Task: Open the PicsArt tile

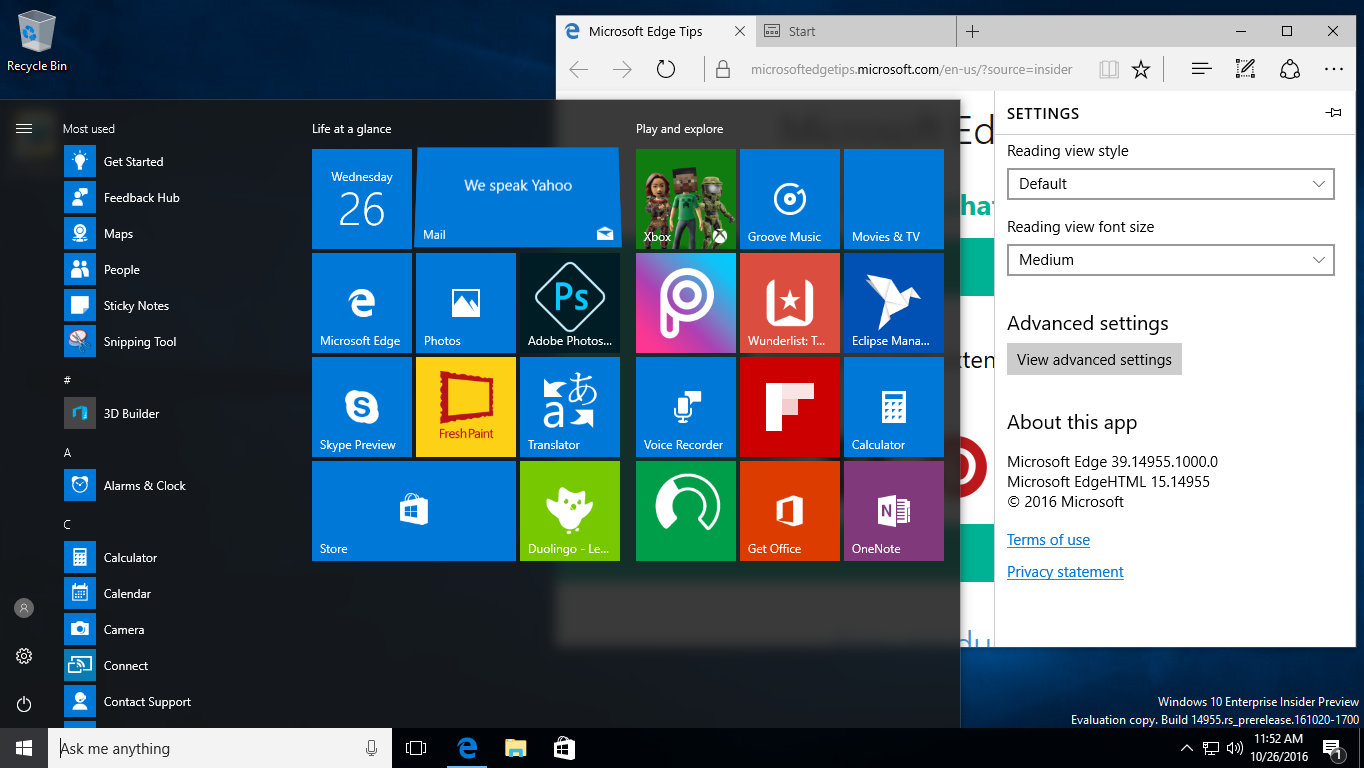Action: click(686, 303)
